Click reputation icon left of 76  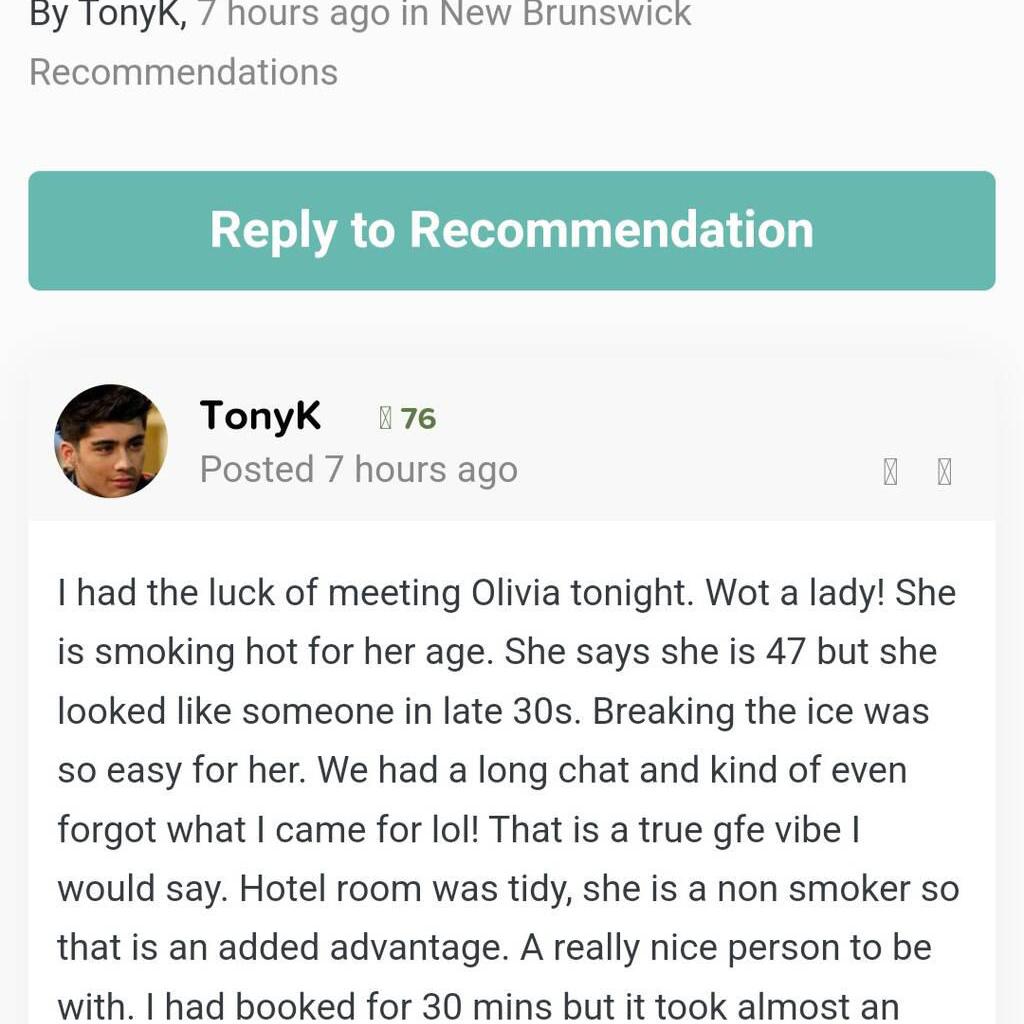[386, 418]
